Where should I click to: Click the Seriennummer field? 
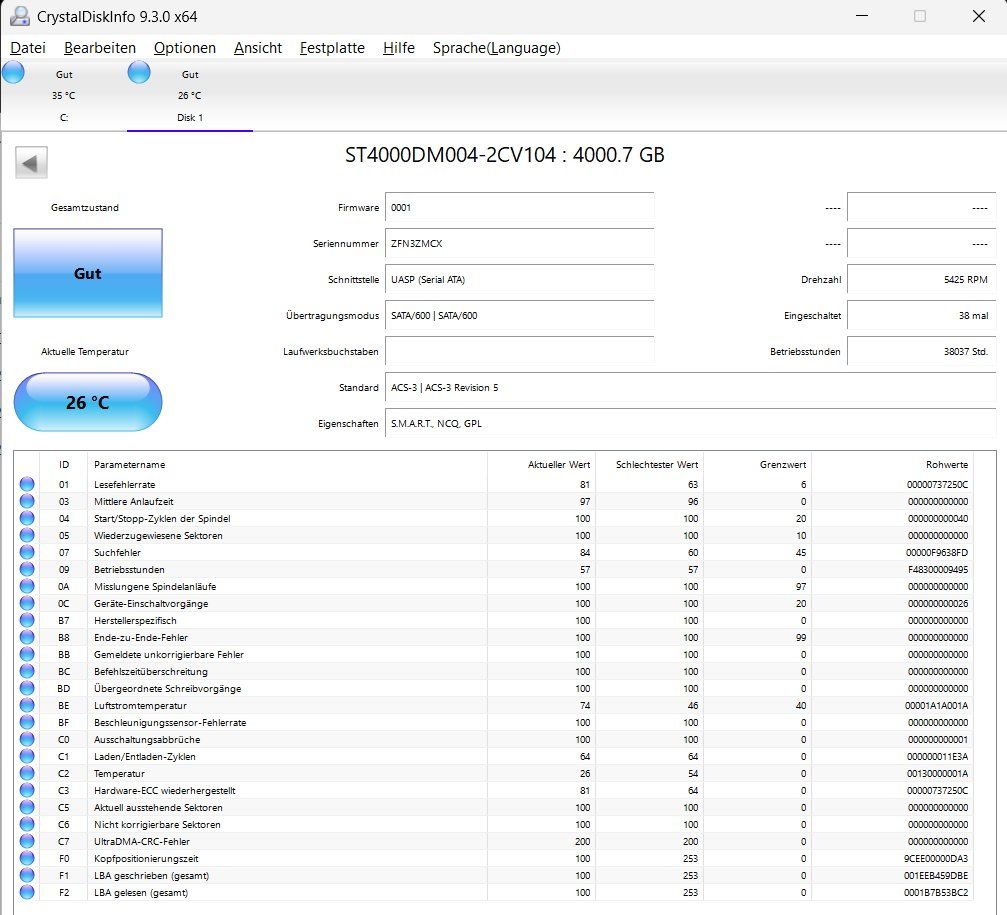click(520, 243)
